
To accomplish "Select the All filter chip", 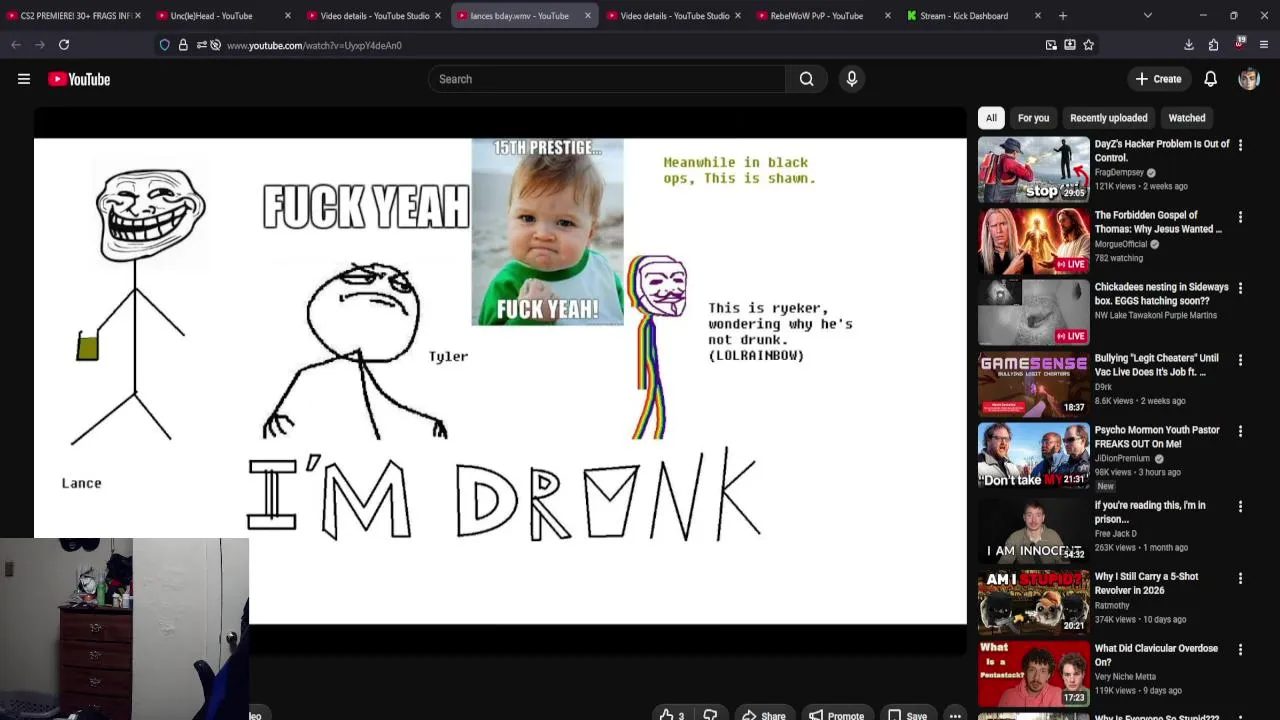I will pyautogui.click(x=991, y=118).
